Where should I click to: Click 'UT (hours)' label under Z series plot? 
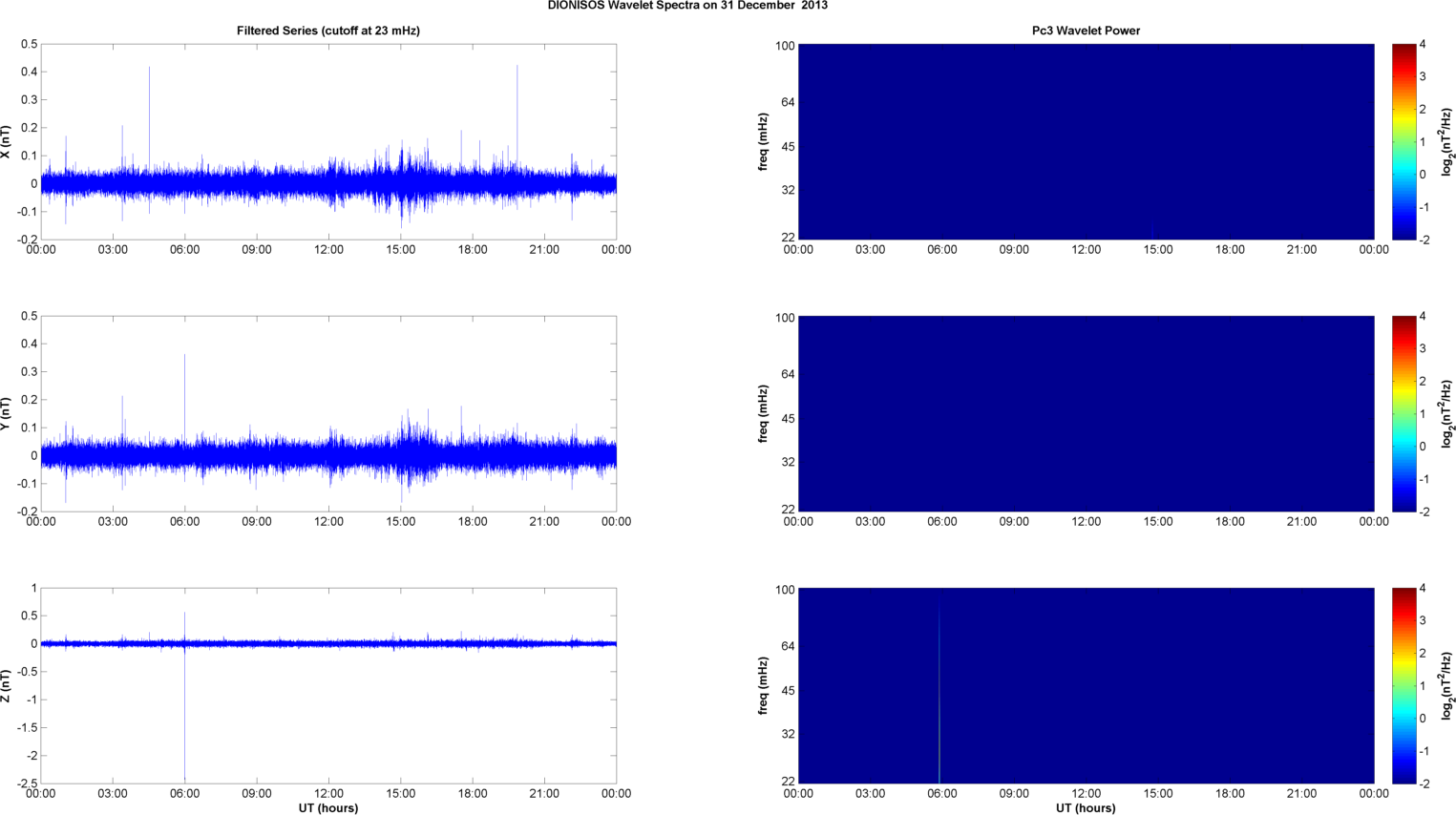(328, 808)
